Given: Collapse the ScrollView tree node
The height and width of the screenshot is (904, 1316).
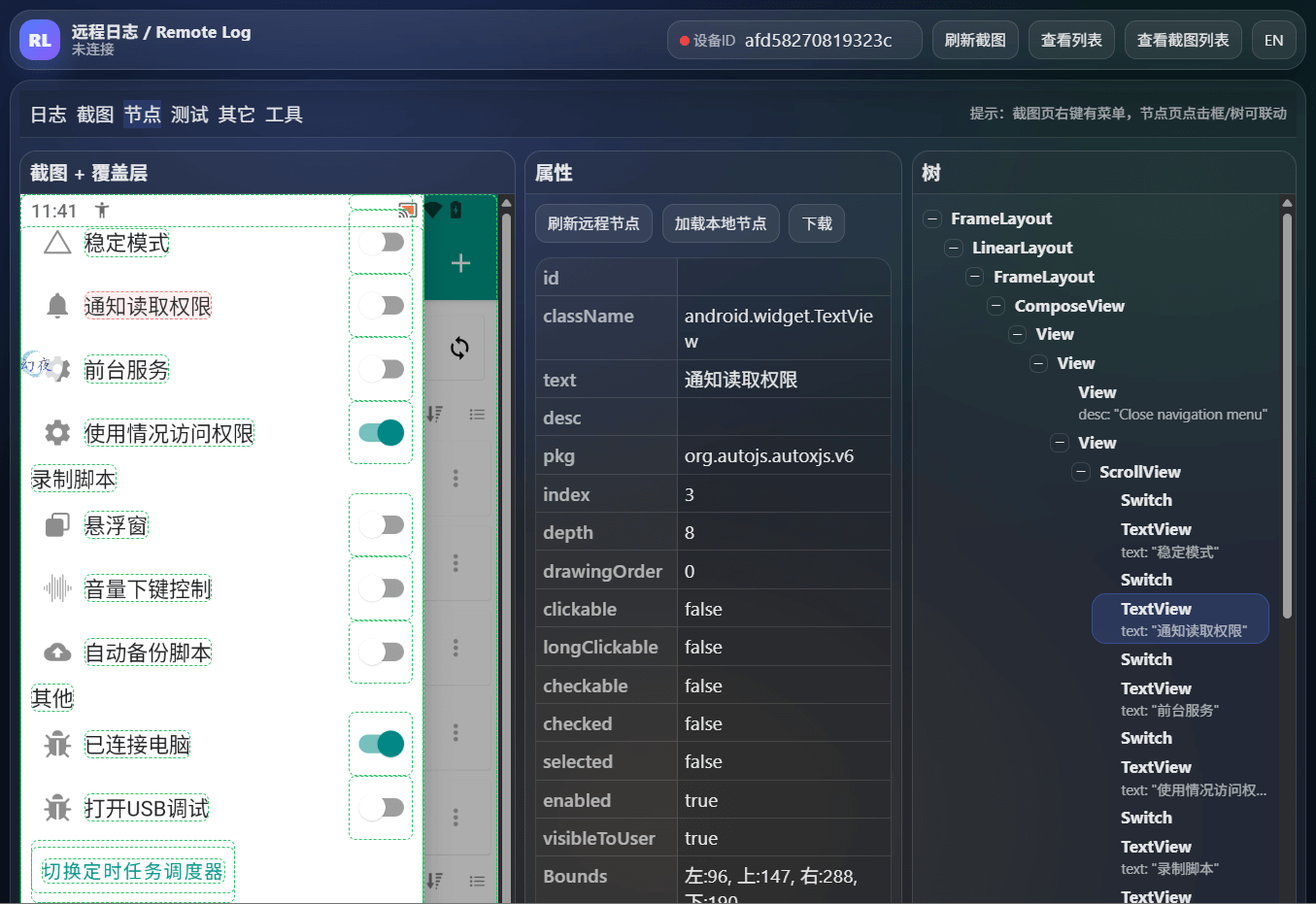Looking at the screenshot, I should (1081, 472).
